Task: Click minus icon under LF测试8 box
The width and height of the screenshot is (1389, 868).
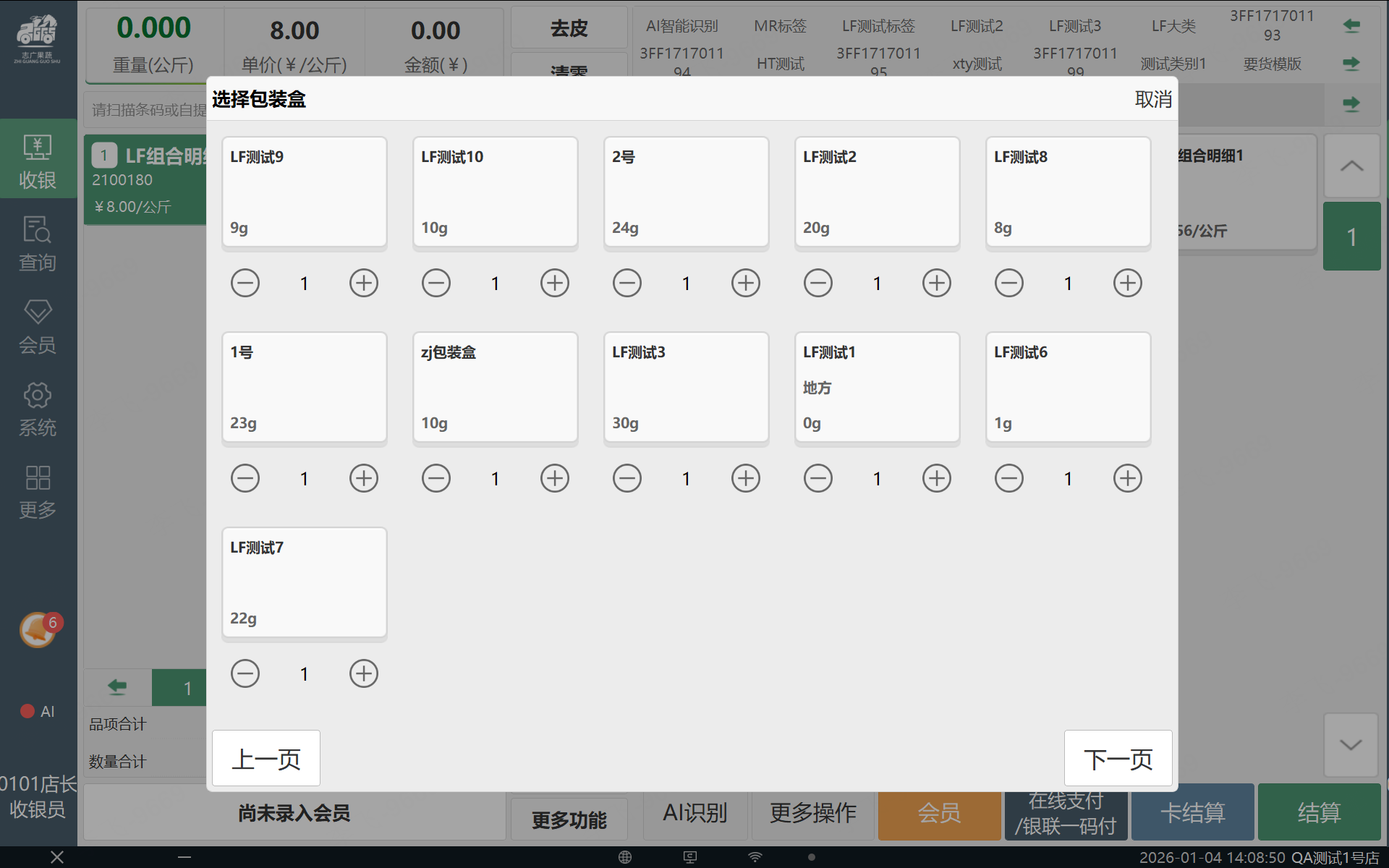Action: pos(1008,283)
